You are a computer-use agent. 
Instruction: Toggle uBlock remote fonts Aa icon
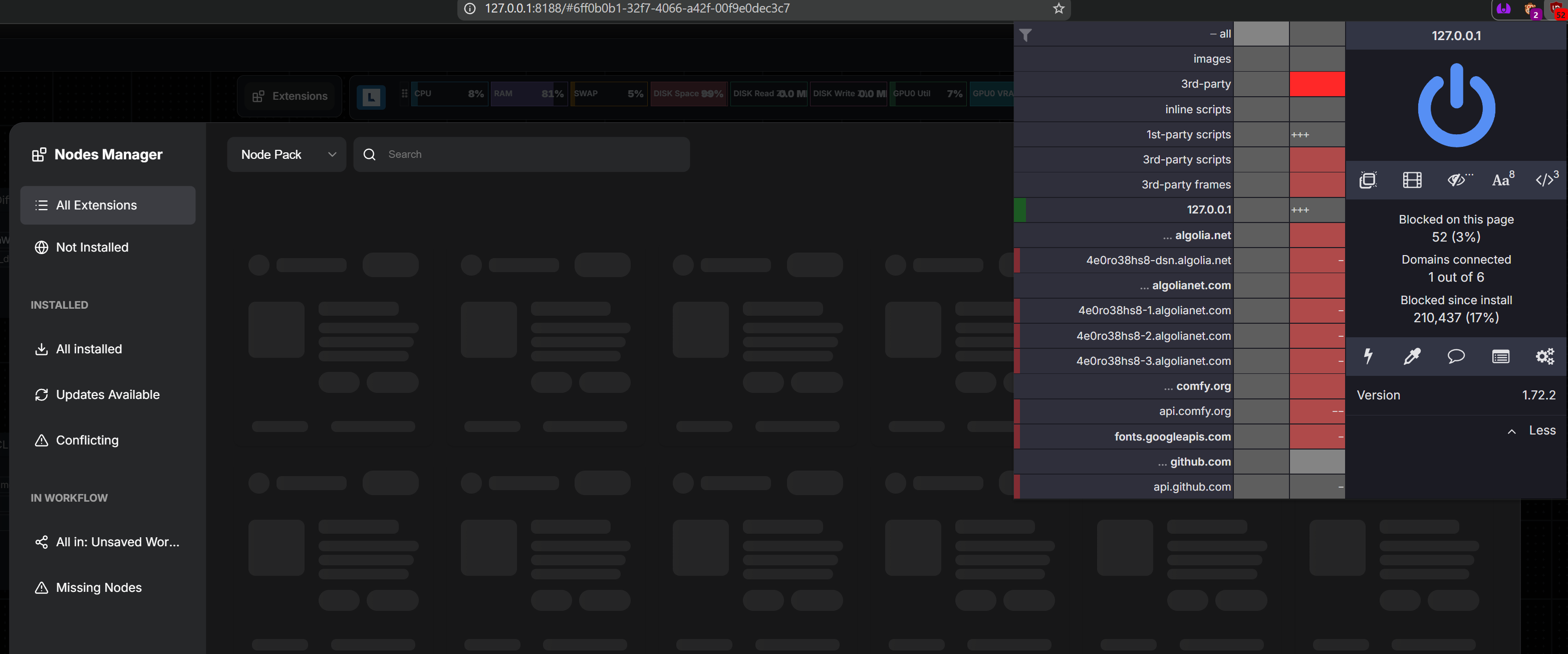(1503, 179)
